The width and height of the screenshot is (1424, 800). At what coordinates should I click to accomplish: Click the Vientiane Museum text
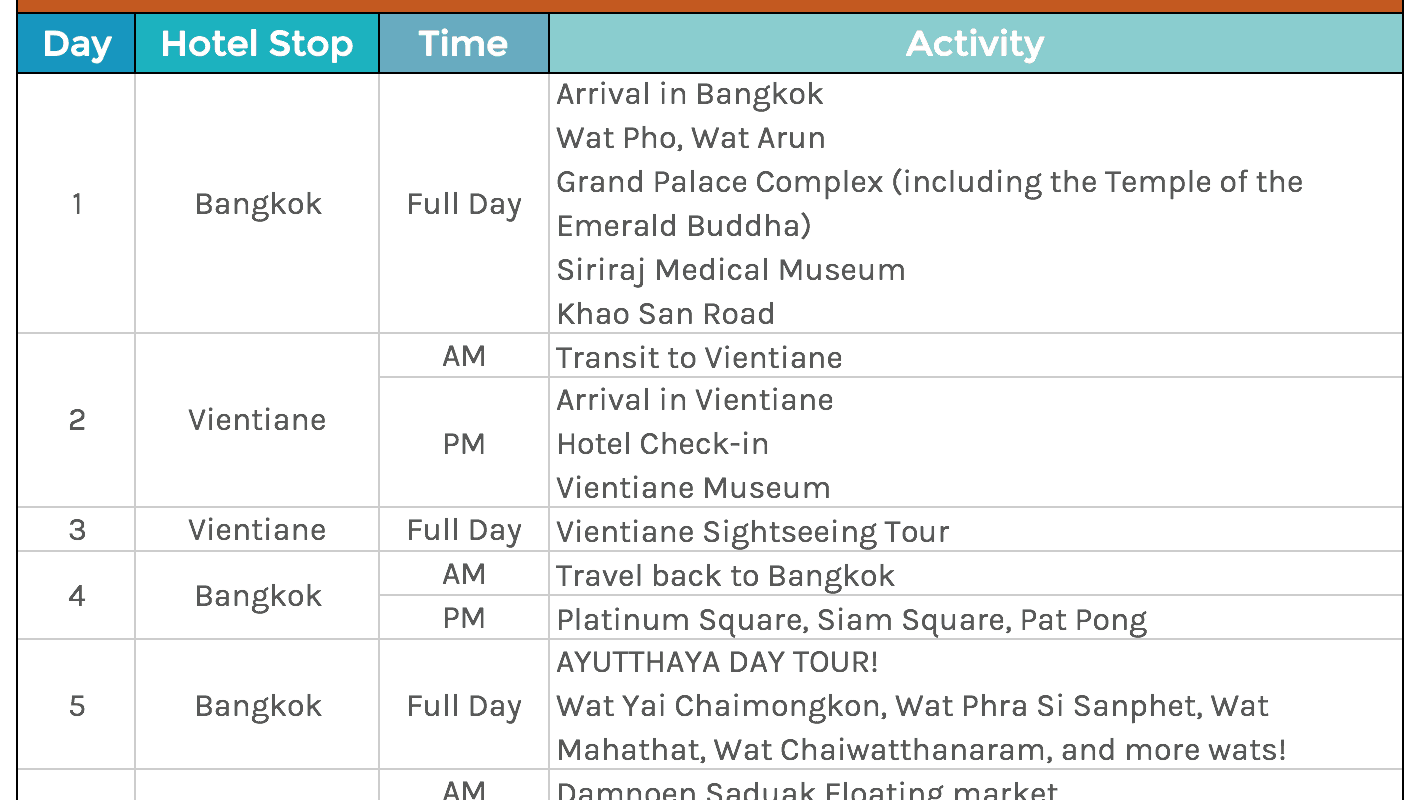click(693, 488)
